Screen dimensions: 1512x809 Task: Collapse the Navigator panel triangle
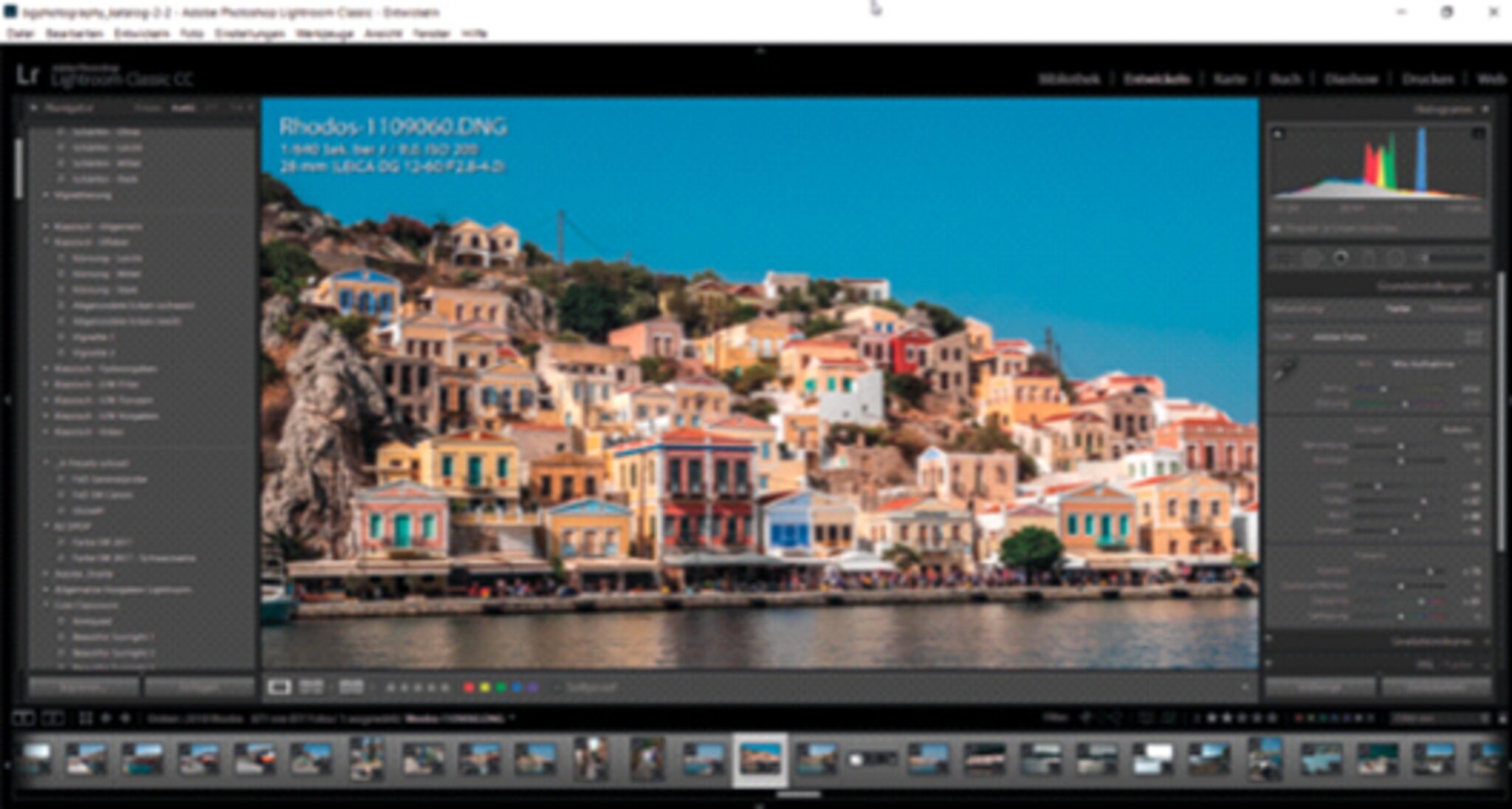(x=33, y=108)
